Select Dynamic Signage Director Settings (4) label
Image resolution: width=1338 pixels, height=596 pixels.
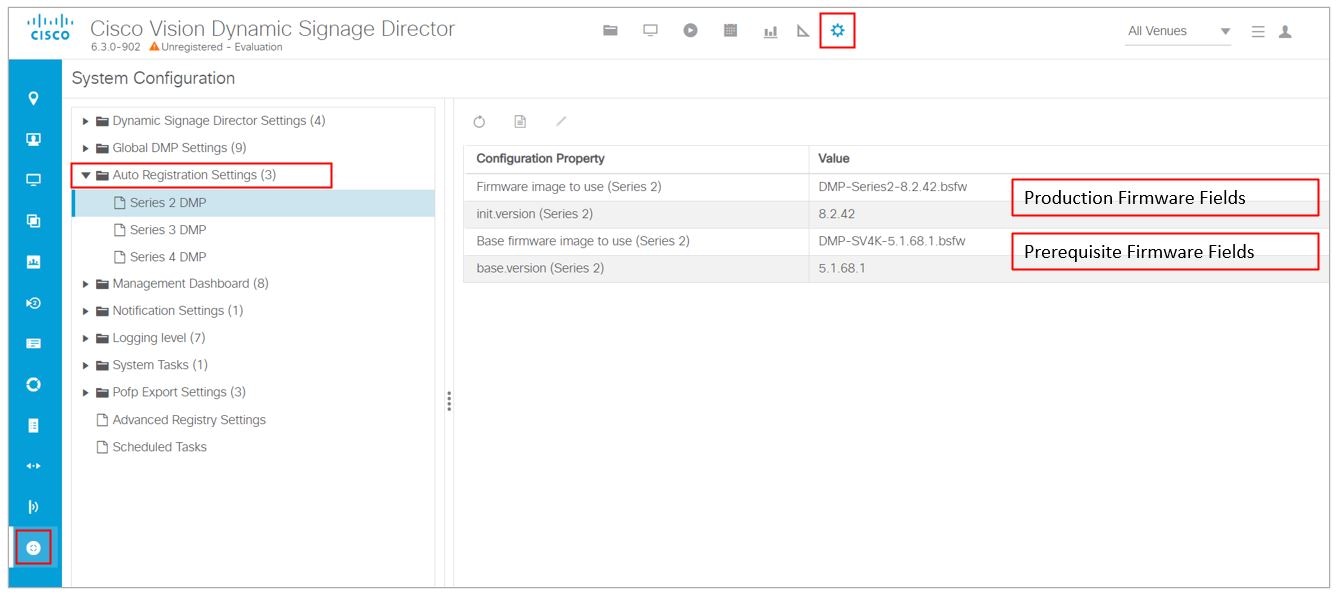click(x=219, y=121)
